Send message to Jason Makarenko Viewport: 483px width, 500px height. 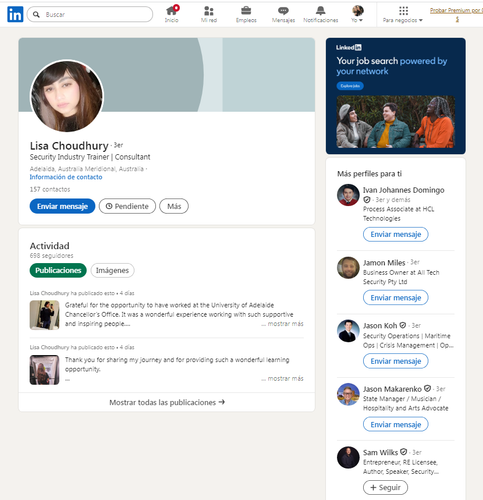click(x=396, y=424)
